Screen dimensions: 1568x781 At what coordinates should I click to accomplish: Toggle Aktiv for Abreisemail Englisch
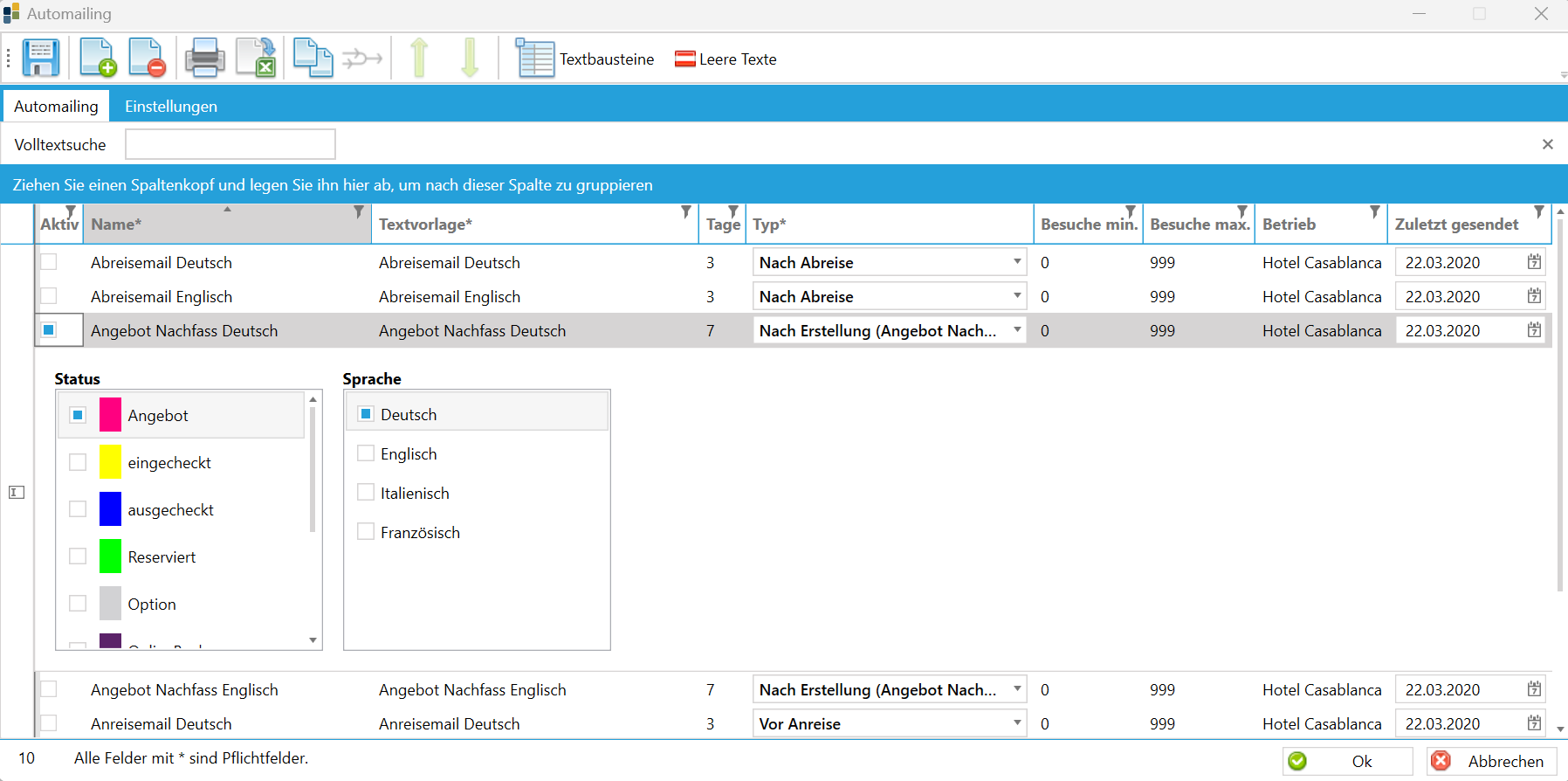point(49,296)
